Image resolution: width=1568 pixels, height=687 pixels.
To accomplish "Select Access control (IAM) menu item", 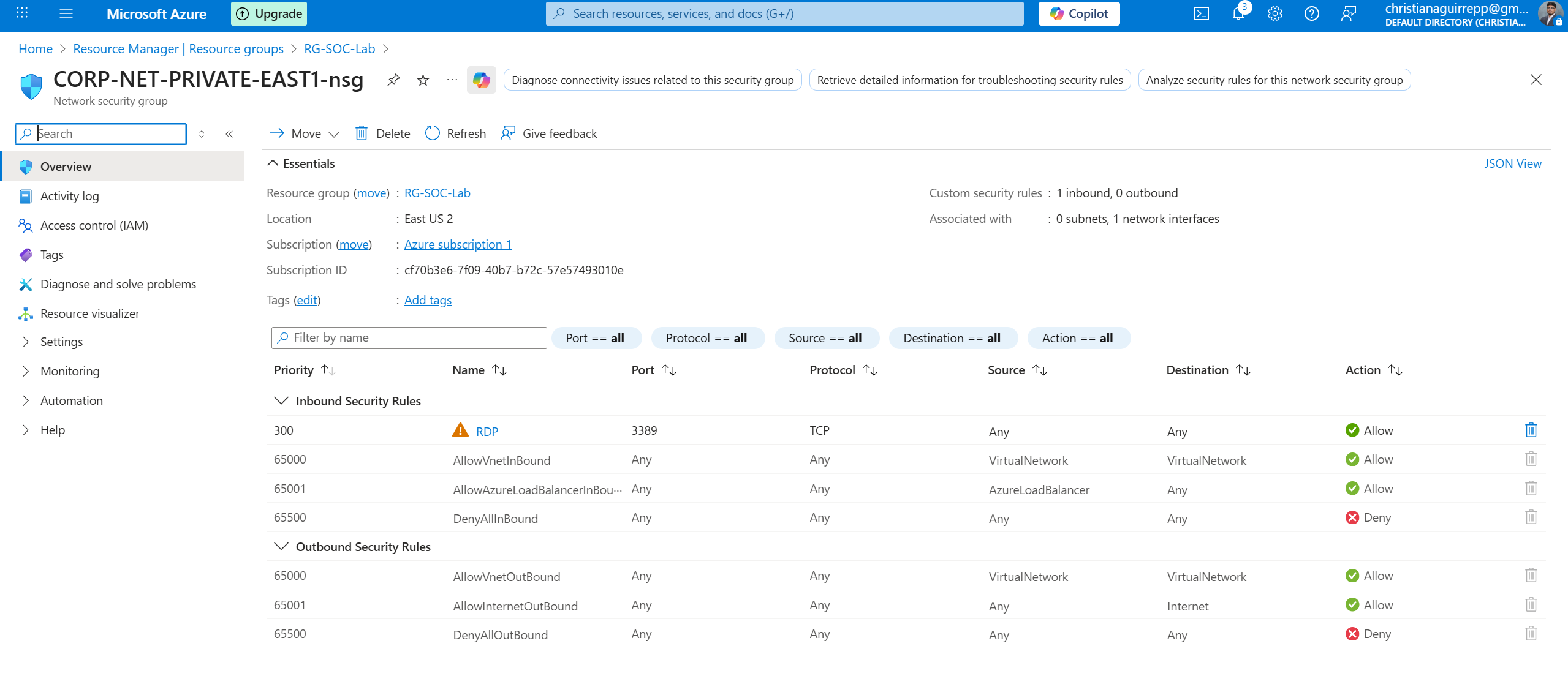I will (x=94, y=225).
